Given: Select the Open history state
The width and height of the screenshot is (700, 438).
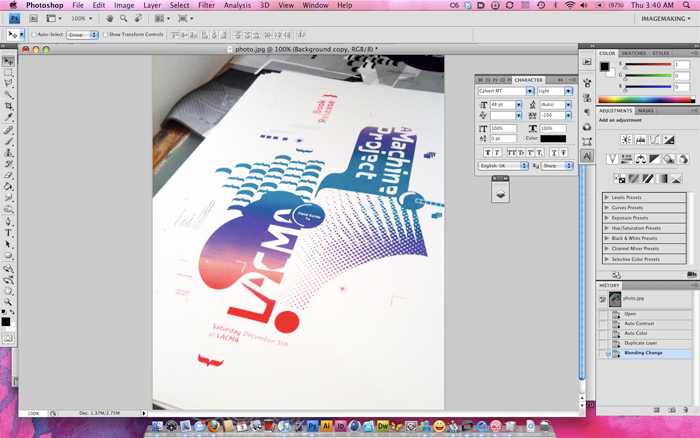Looking at the screenshot, I should [x=630, y=314].
